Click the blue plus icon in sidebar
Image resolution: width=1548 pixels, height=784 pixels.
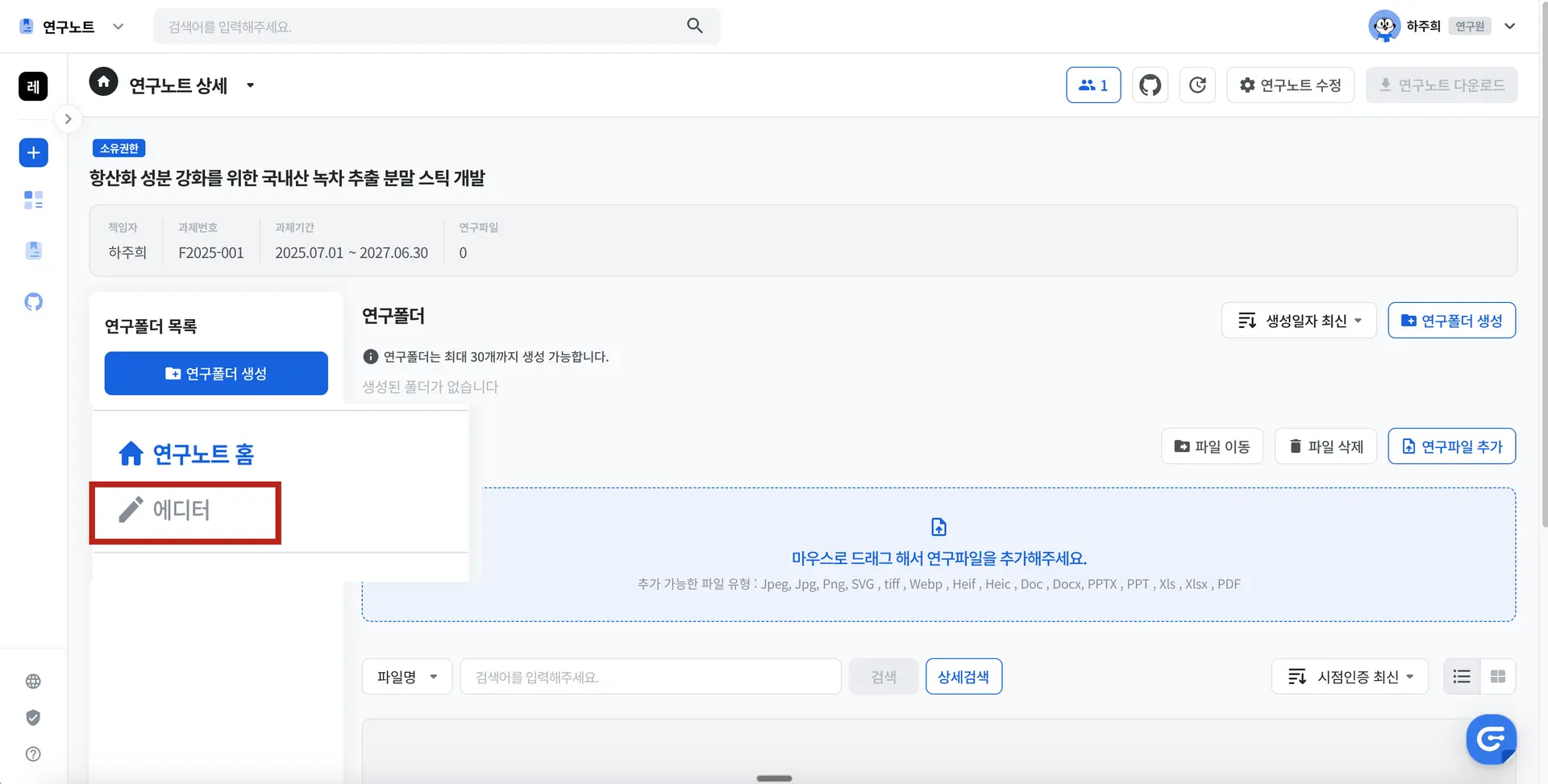tap(33, 153)
